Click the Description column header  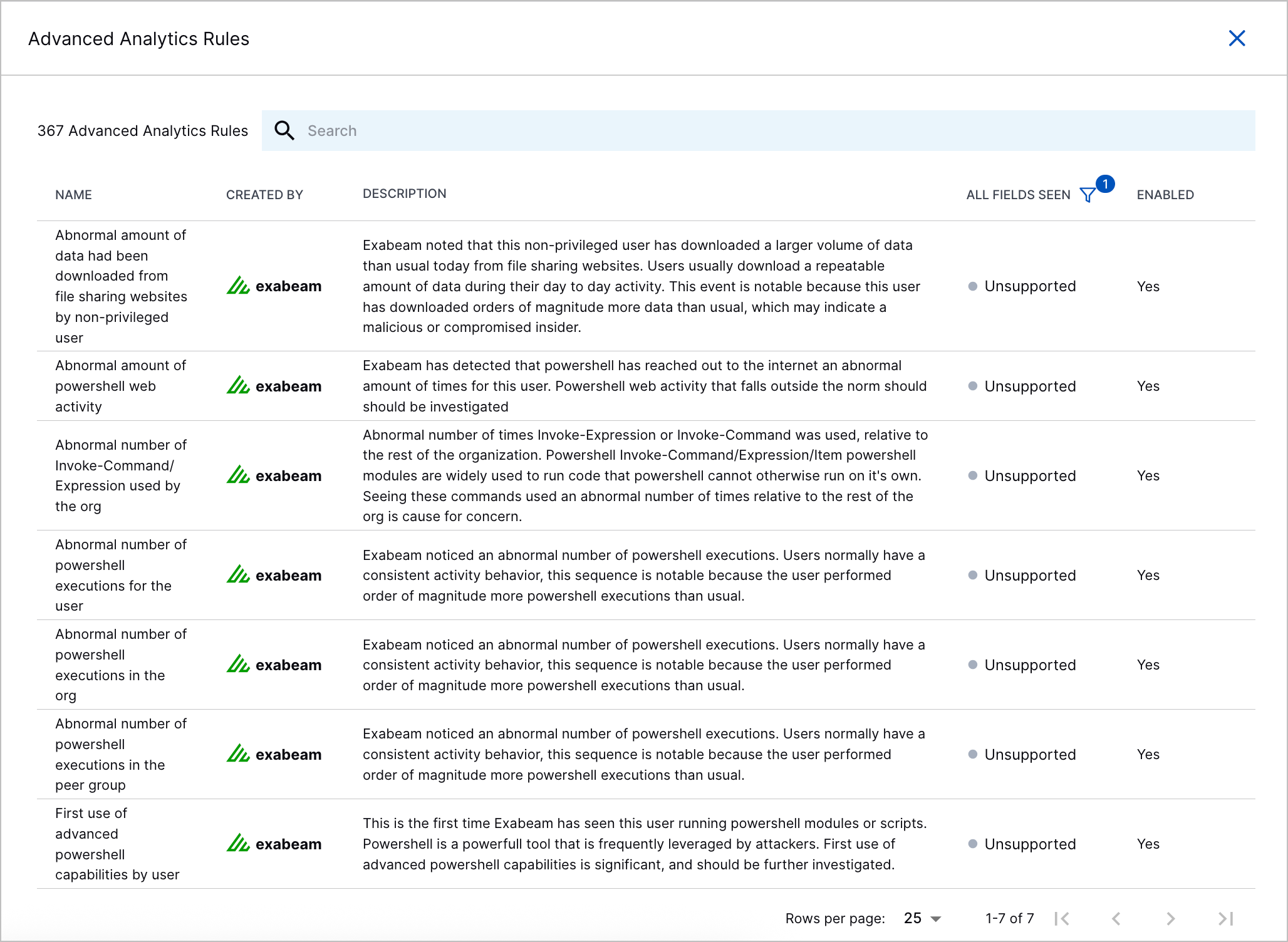[404, 194]
